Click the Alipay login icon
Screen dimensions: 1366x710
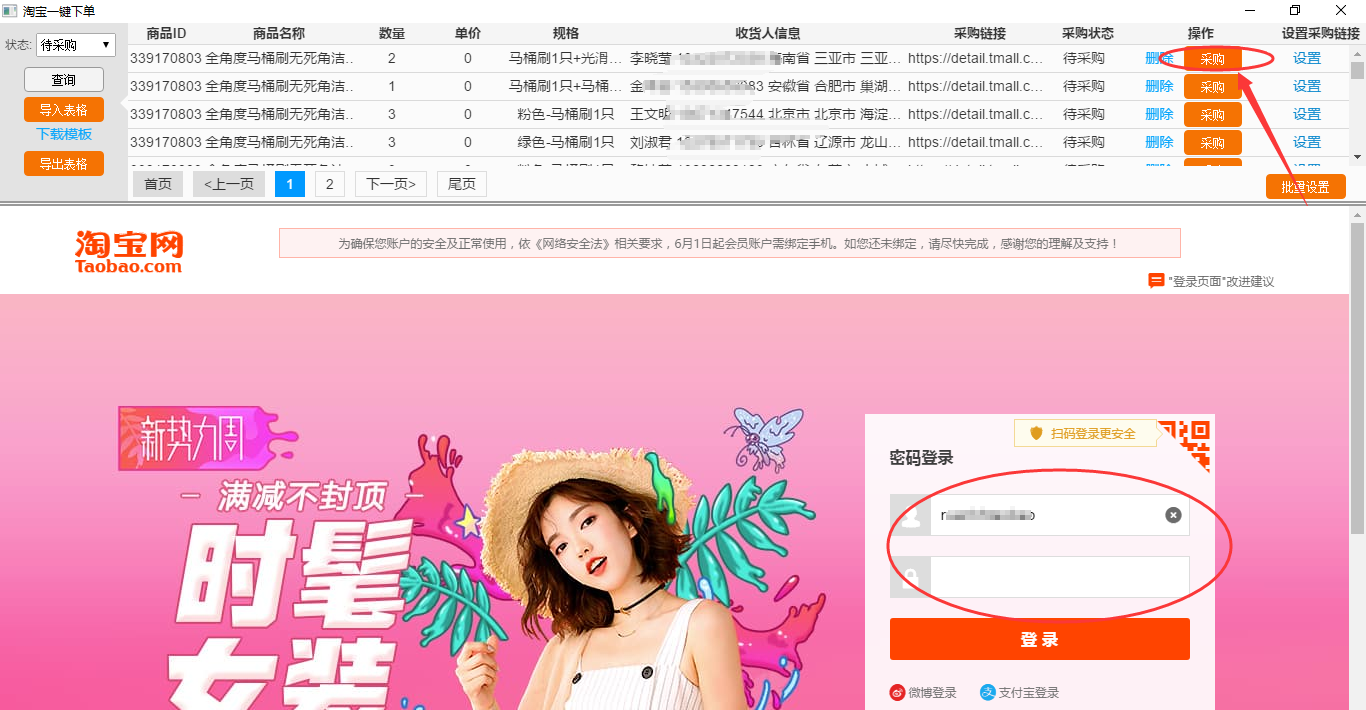pos(988,692)
